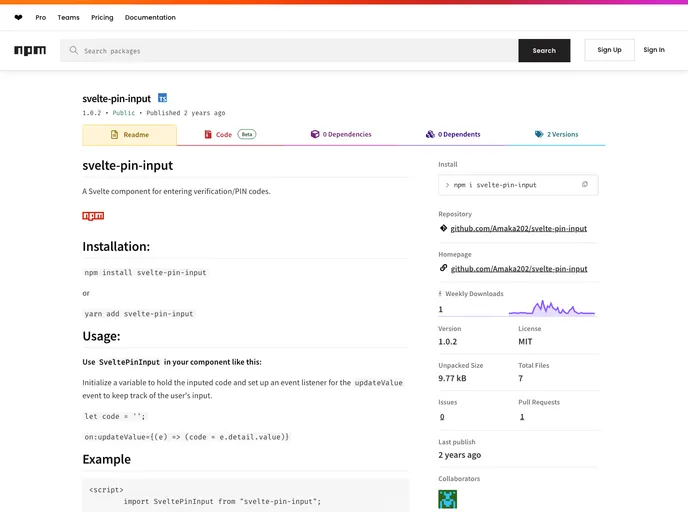Open the Readme tab

129,135
